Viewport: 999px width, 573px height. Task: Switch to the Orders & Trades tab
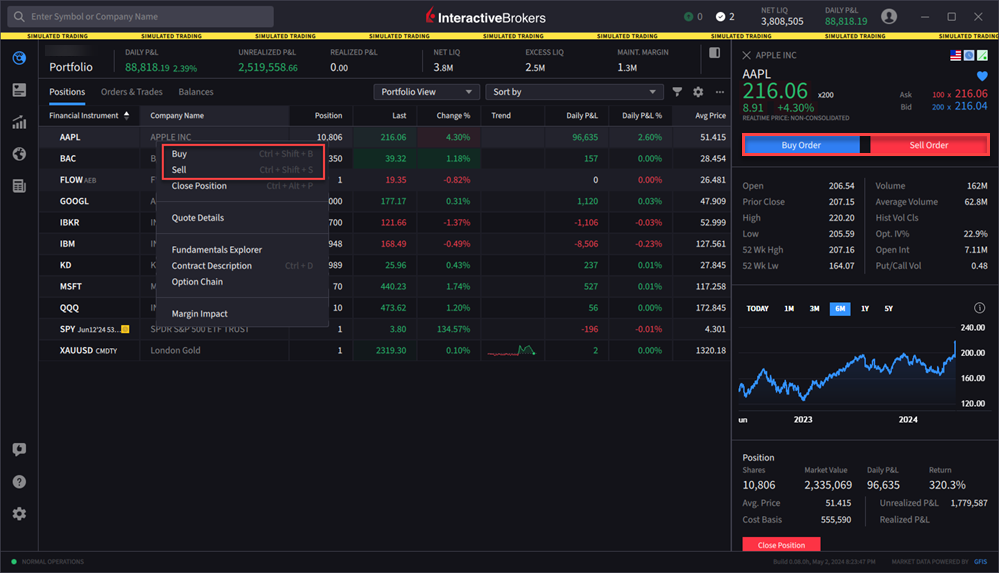[131, 92]
